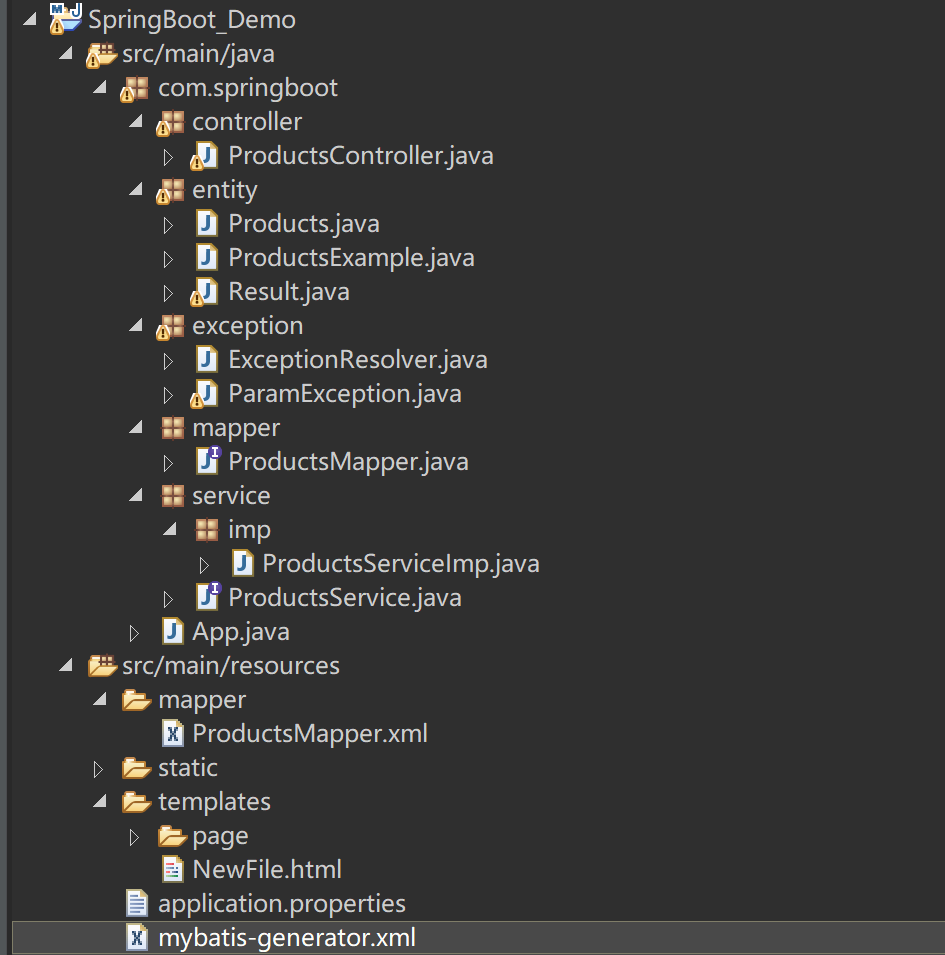Expand the static folder
Image resolution: width=945 pixels, height=955 pixels.
coord(98,769)
